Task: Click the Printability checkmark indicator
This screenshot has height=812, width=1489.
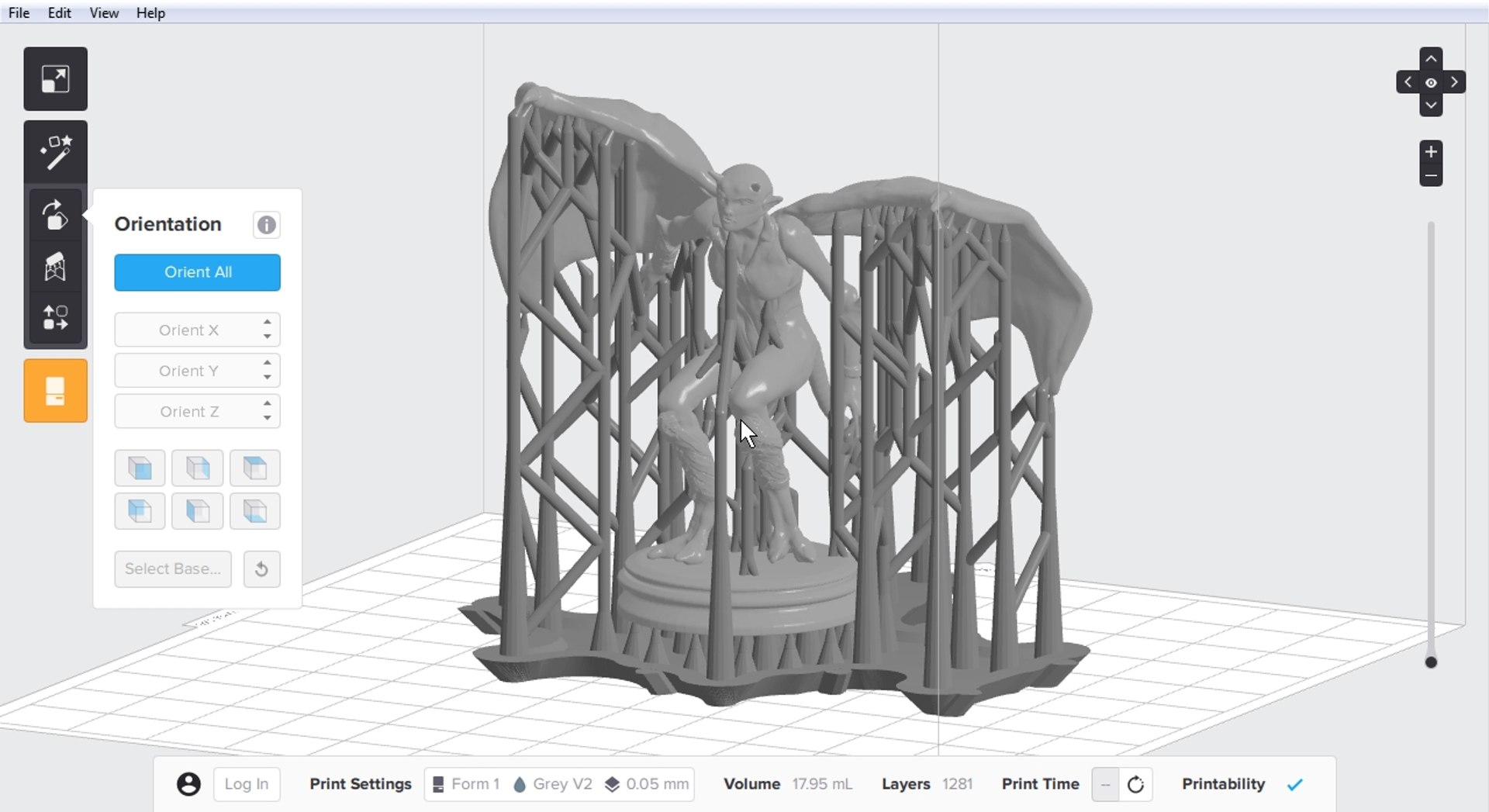Action: (1294, 785)
